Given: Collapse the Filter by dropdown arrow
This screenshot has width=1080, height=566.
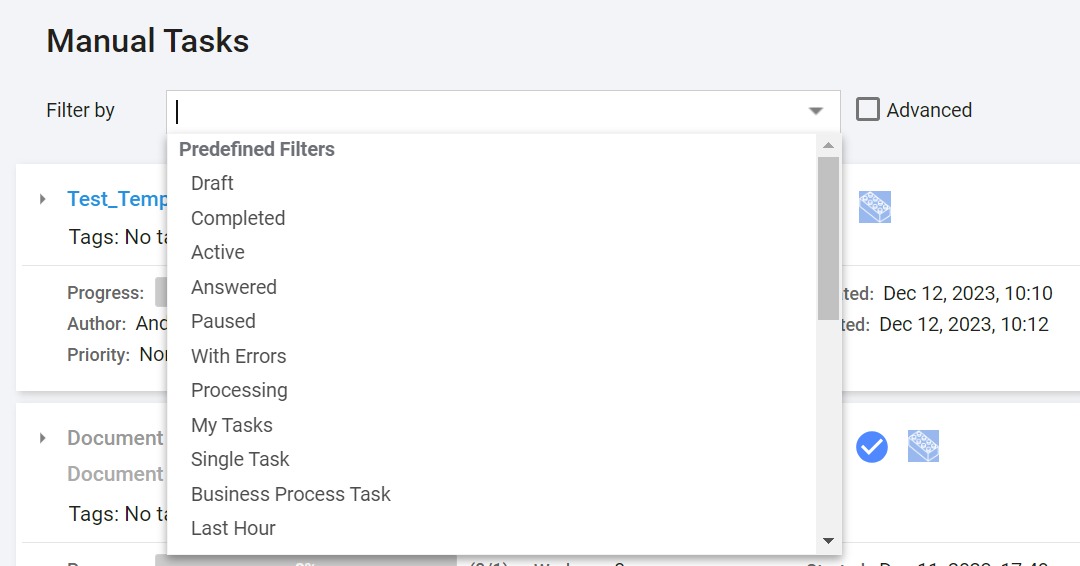Looking at the screenshot, I should (x=816, y=111).
